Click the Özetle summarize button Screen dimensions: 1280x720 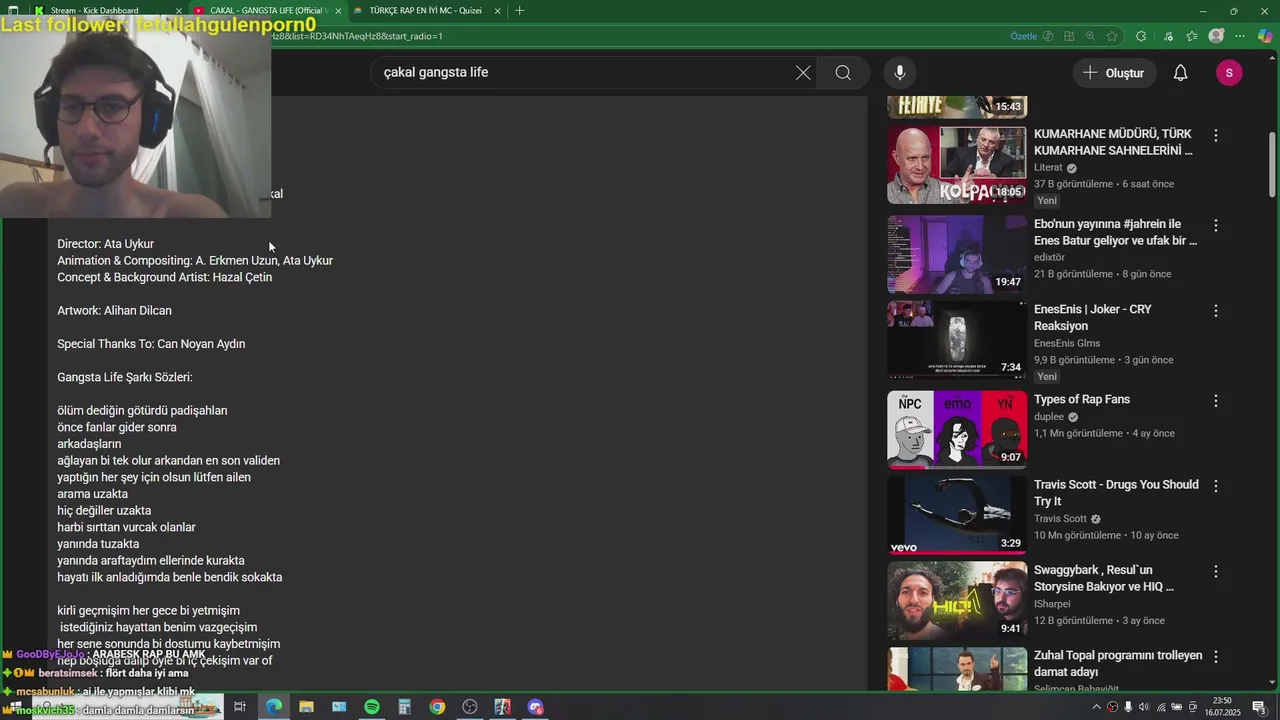(x=1023, y=36)
